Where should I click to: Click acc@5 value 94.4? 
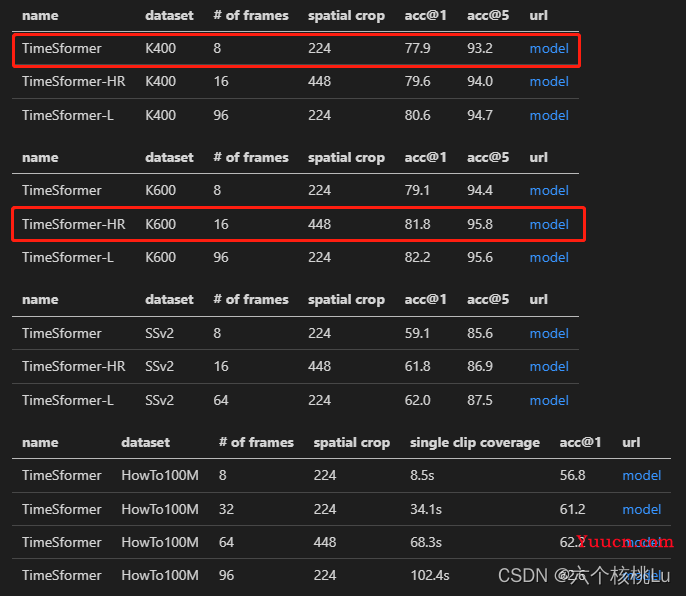480,190
